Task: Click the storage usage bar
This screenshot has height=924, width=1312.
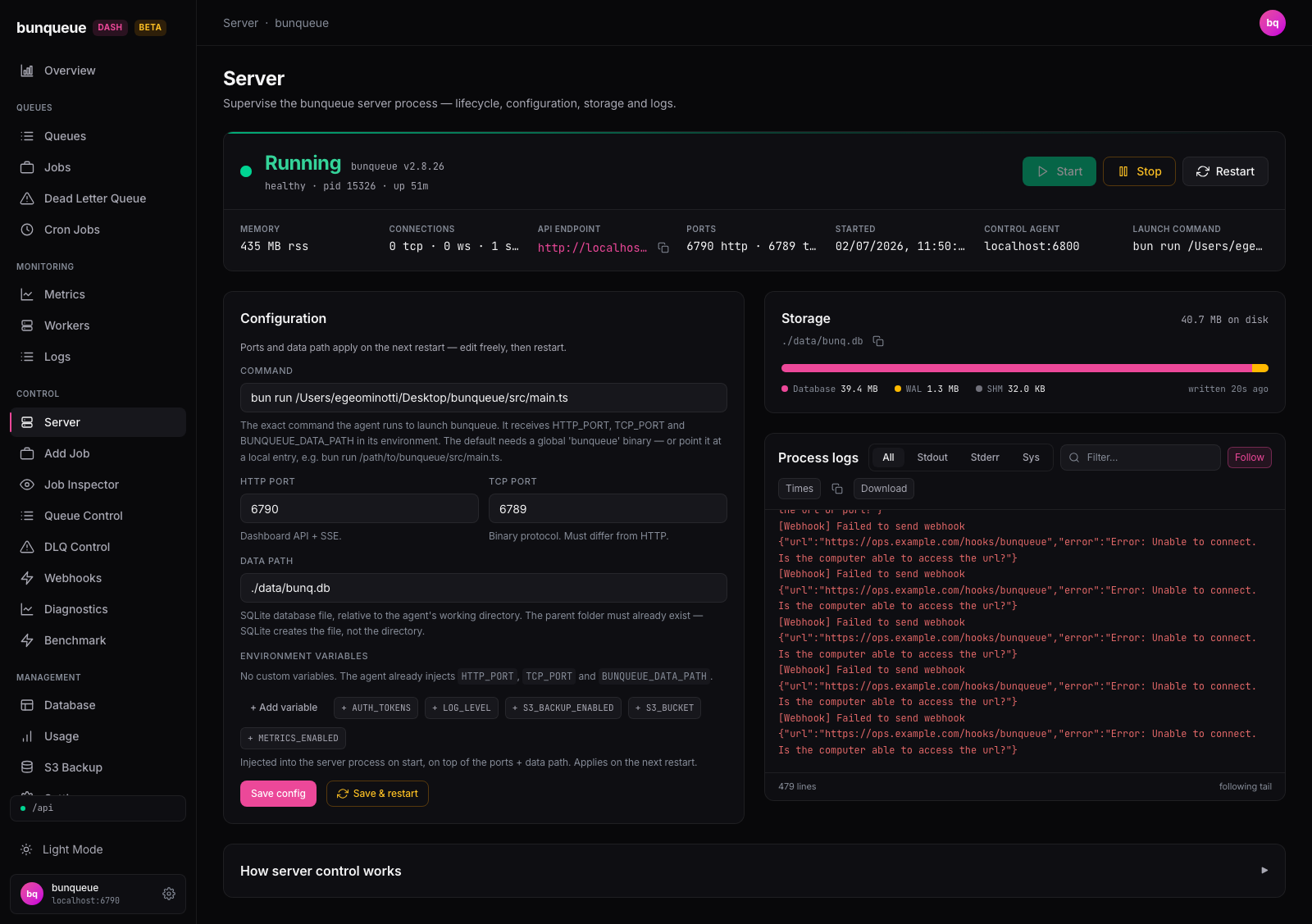Action: [1025, 368]
